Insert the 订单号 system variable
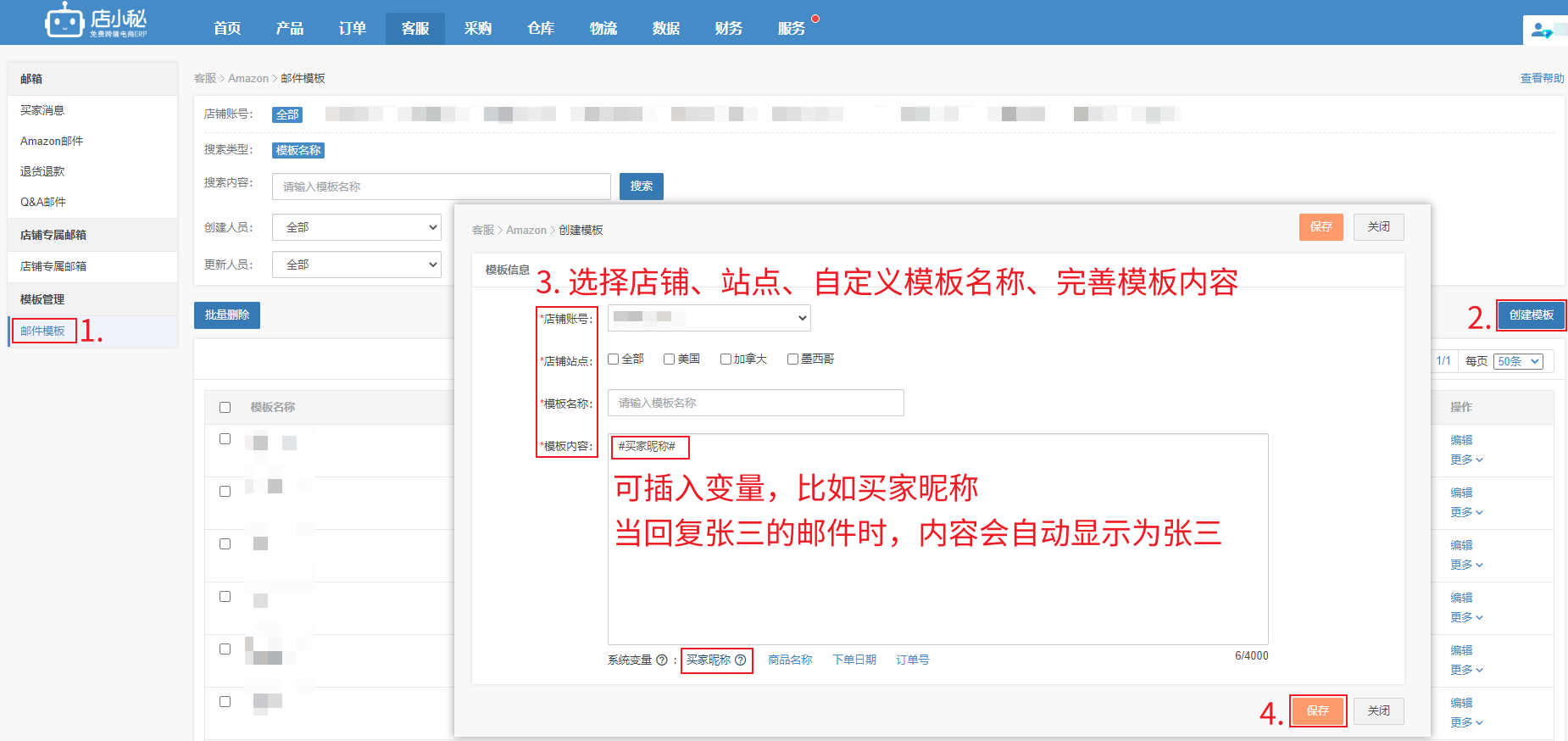The height and width of the screenshot is (741, 1568). (x=913, y=660)
